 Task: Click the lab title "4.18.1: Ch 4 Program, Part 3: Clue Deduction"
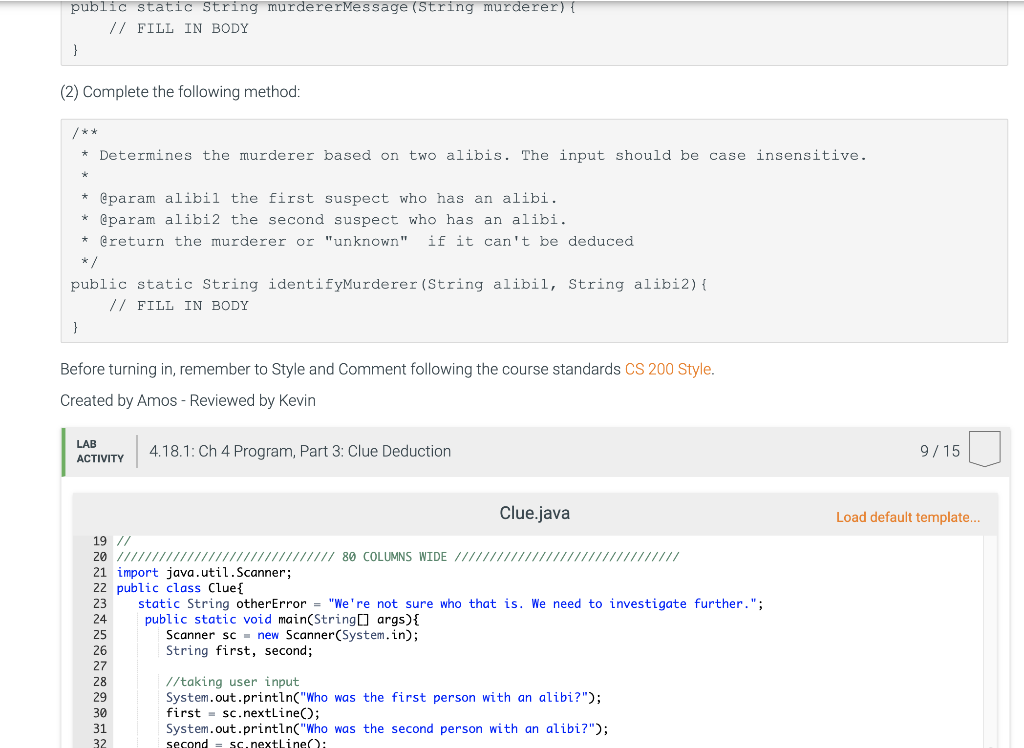point(297,450)
